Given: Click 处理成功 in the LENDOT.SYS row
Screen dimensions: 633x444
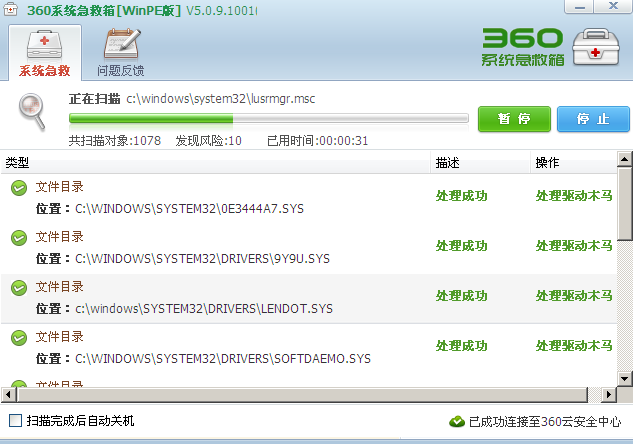Looking at the screenshot, I should click(461, 296).
